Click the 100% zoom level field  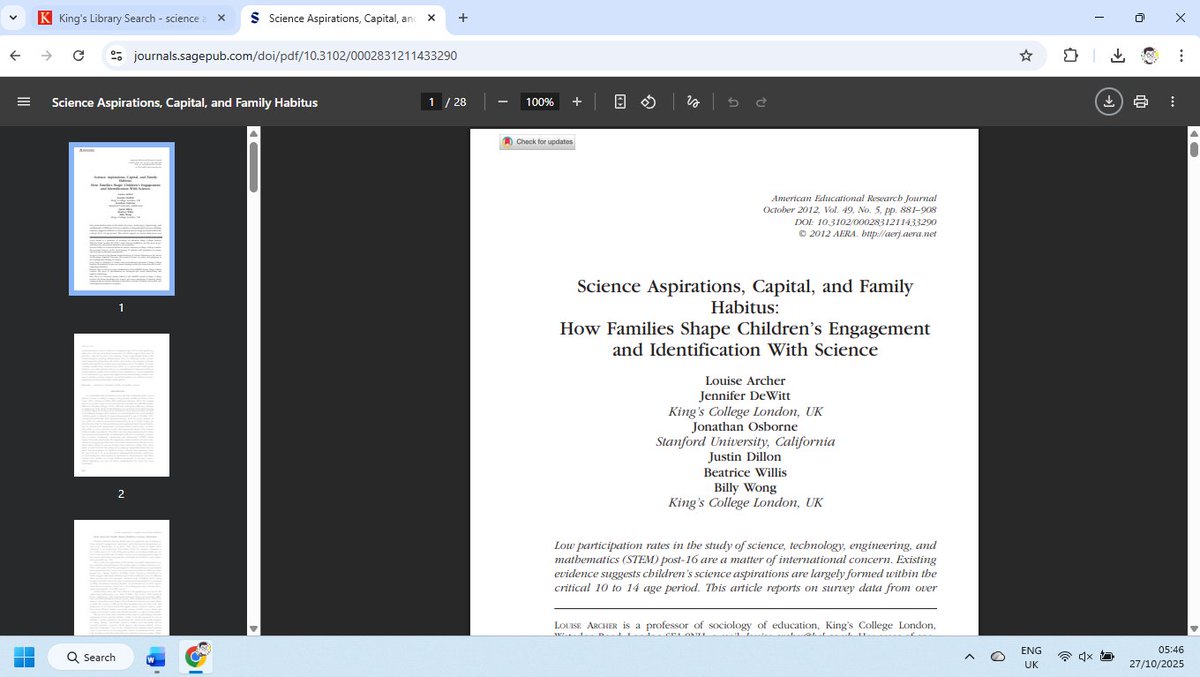pyautogui.click(x=540, y=102)
